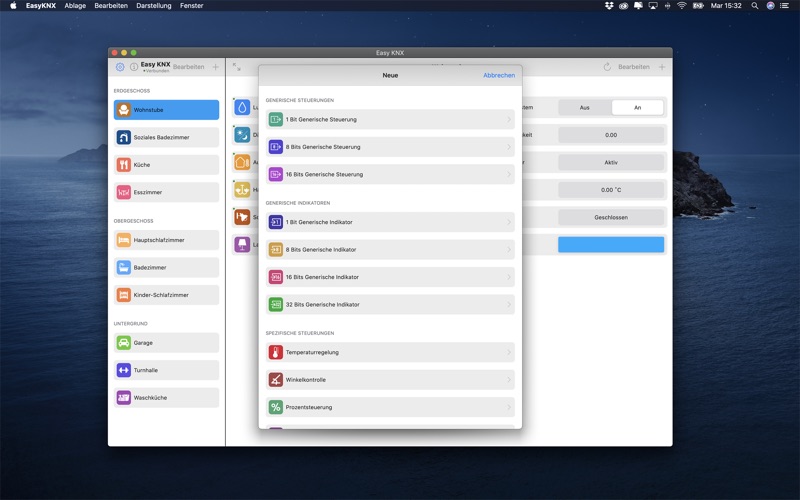Click the Kinder-Schlafzimmer crib icon
This screenshot has width=800, height=500.
tap(123, 295)
